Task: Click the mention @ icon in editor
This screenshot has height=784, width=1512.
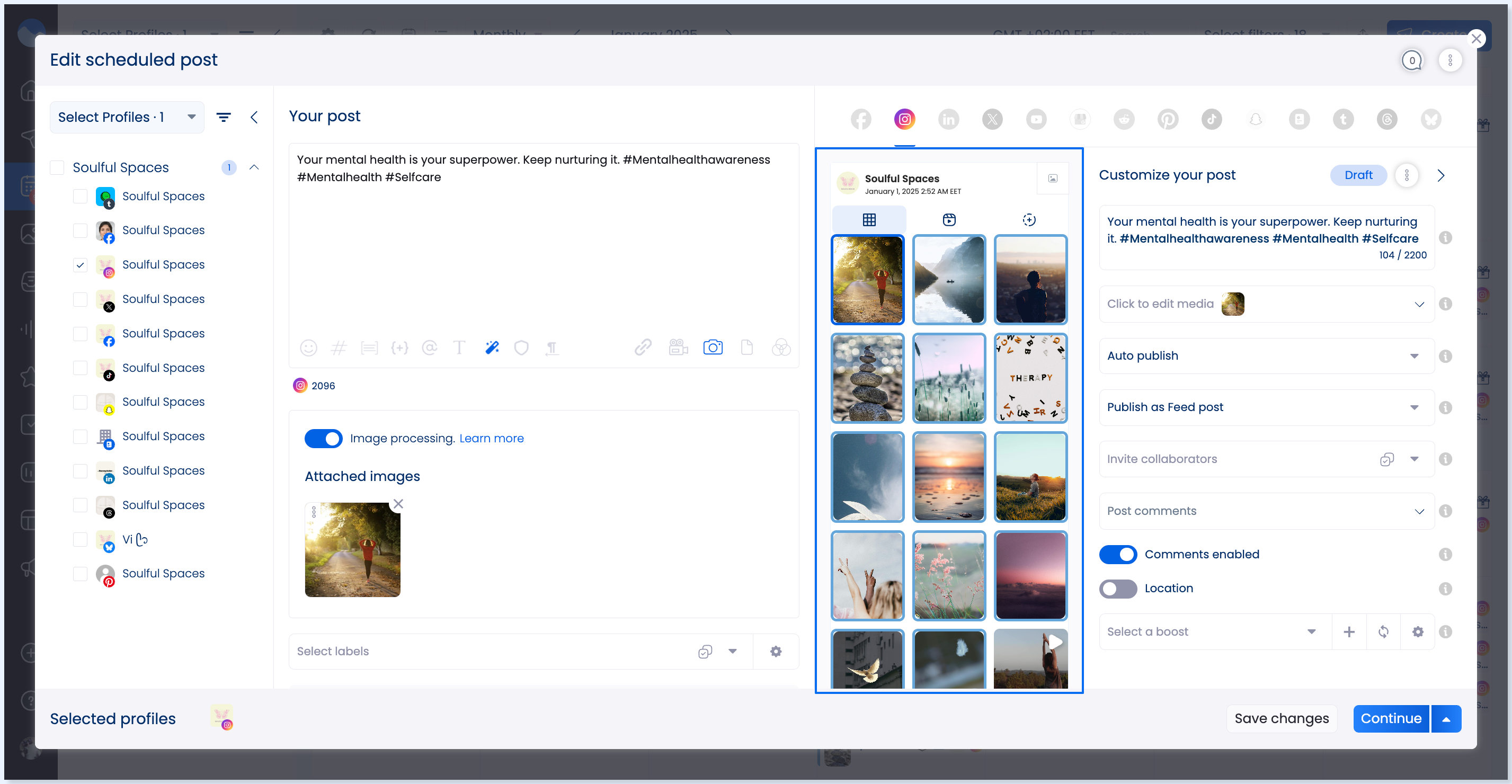Action: (x=430, y=348)
